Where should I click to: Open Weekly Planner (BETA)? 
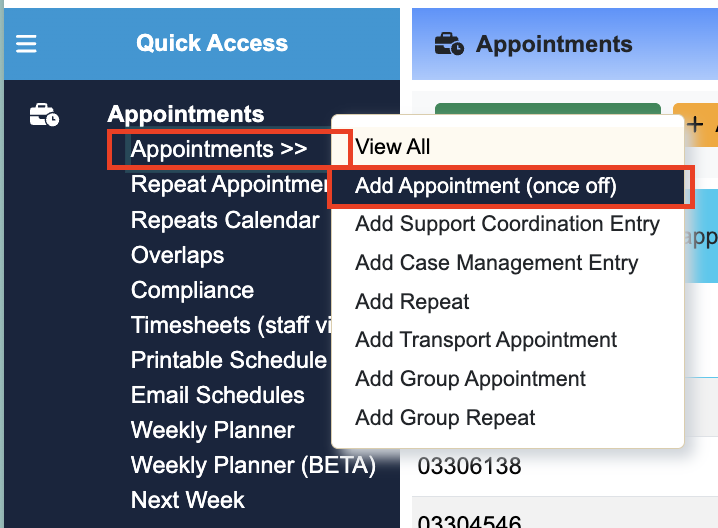click(253, 465)
